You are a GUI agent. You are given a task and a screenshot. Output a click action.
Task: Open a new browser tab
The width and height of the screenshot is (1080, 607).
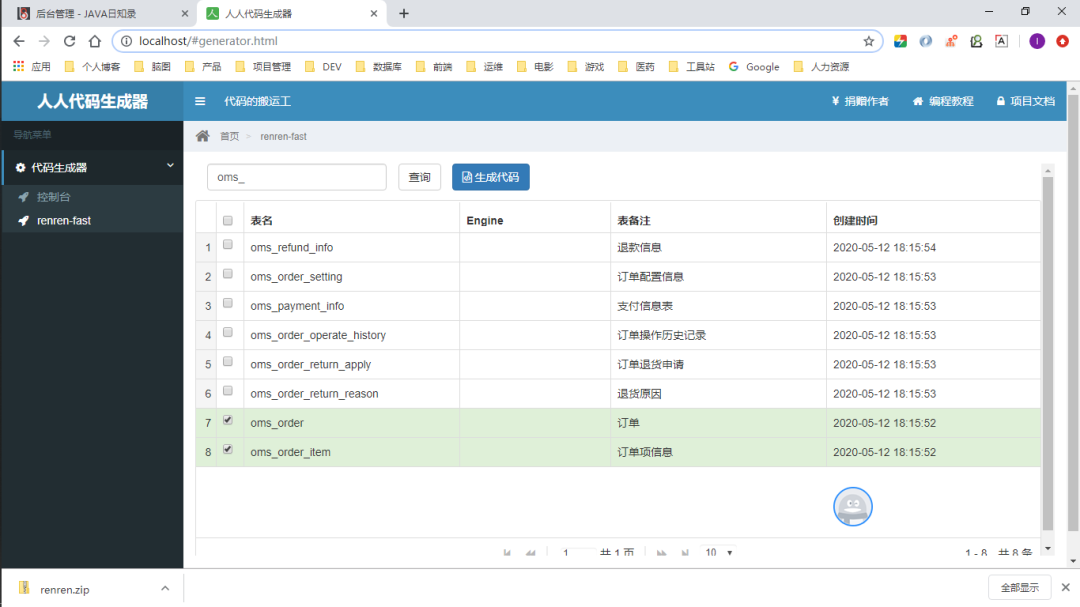point(404,13)
